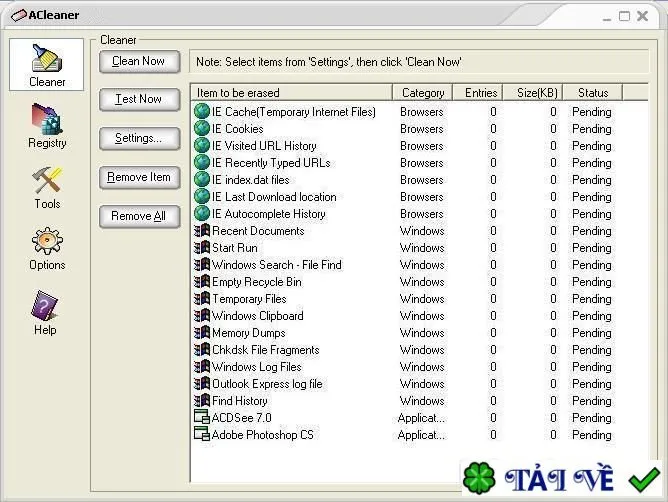Open the Registry section icon

click(47, 119)
